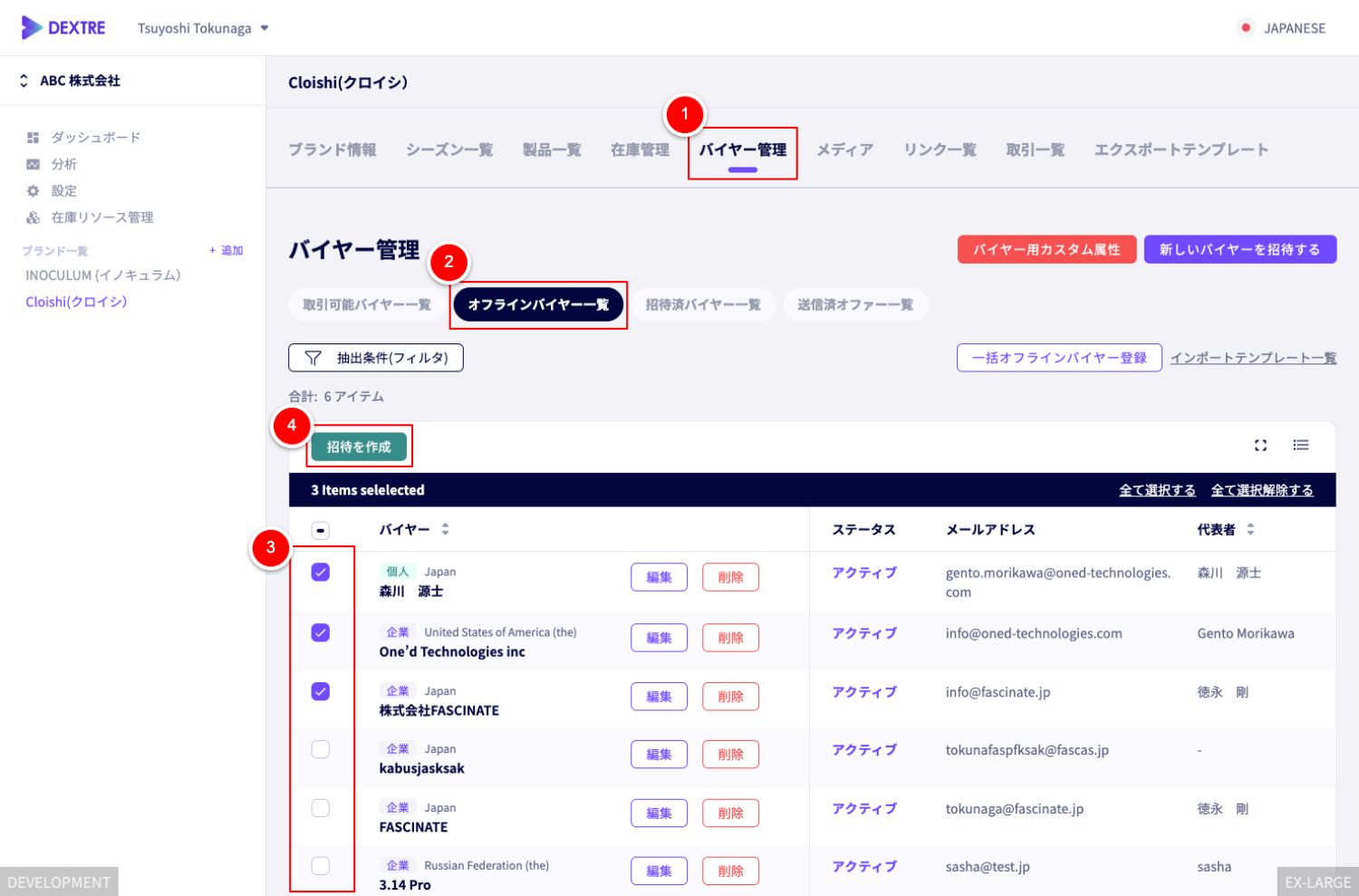This screenshot has width=1359, height=896.
Task: Uncheck the One'd Technologies inc checkbox
Action: (x=321, y=632)
